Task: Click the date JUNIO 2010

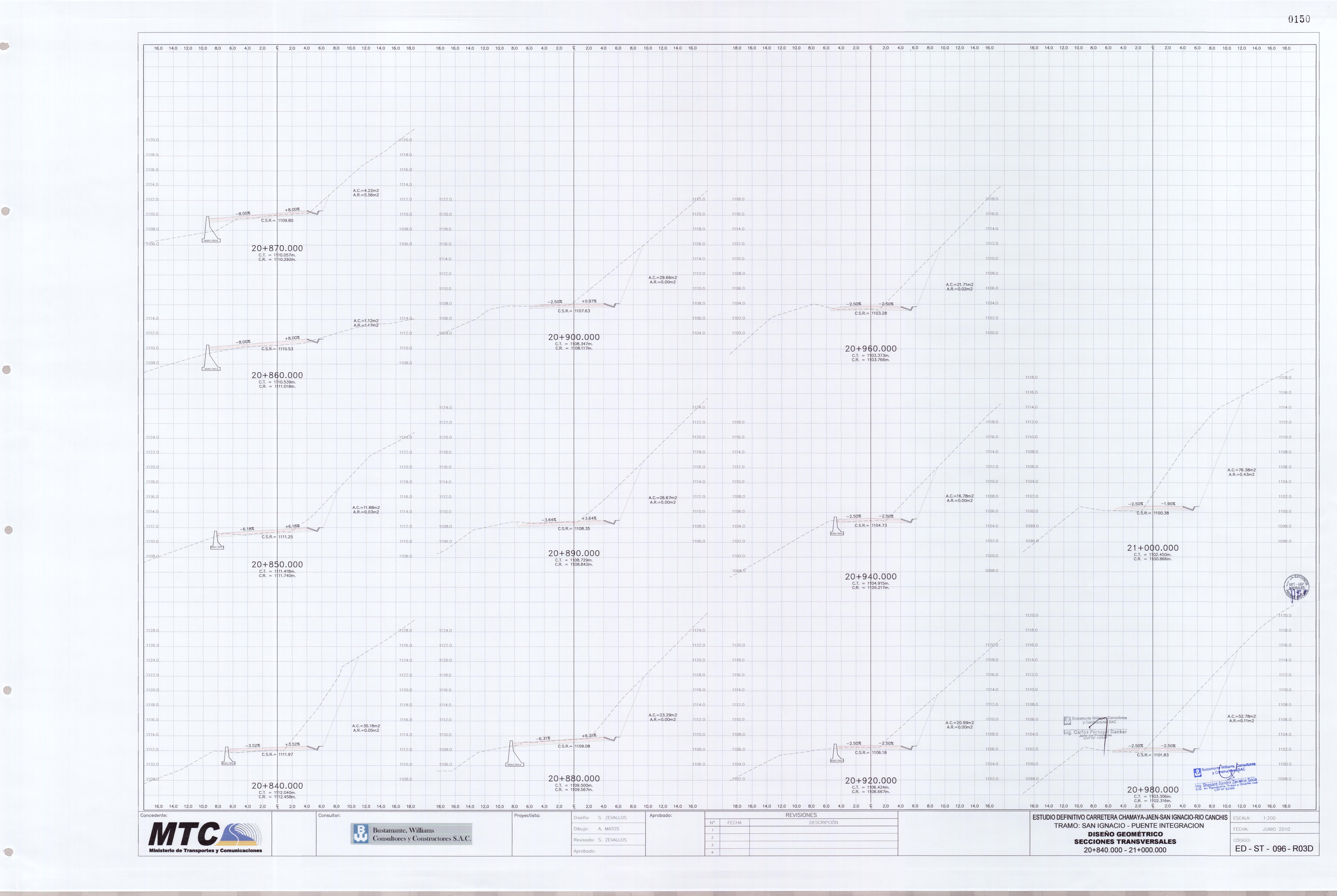Action: pyautogui.click(x=1276, y=829)
